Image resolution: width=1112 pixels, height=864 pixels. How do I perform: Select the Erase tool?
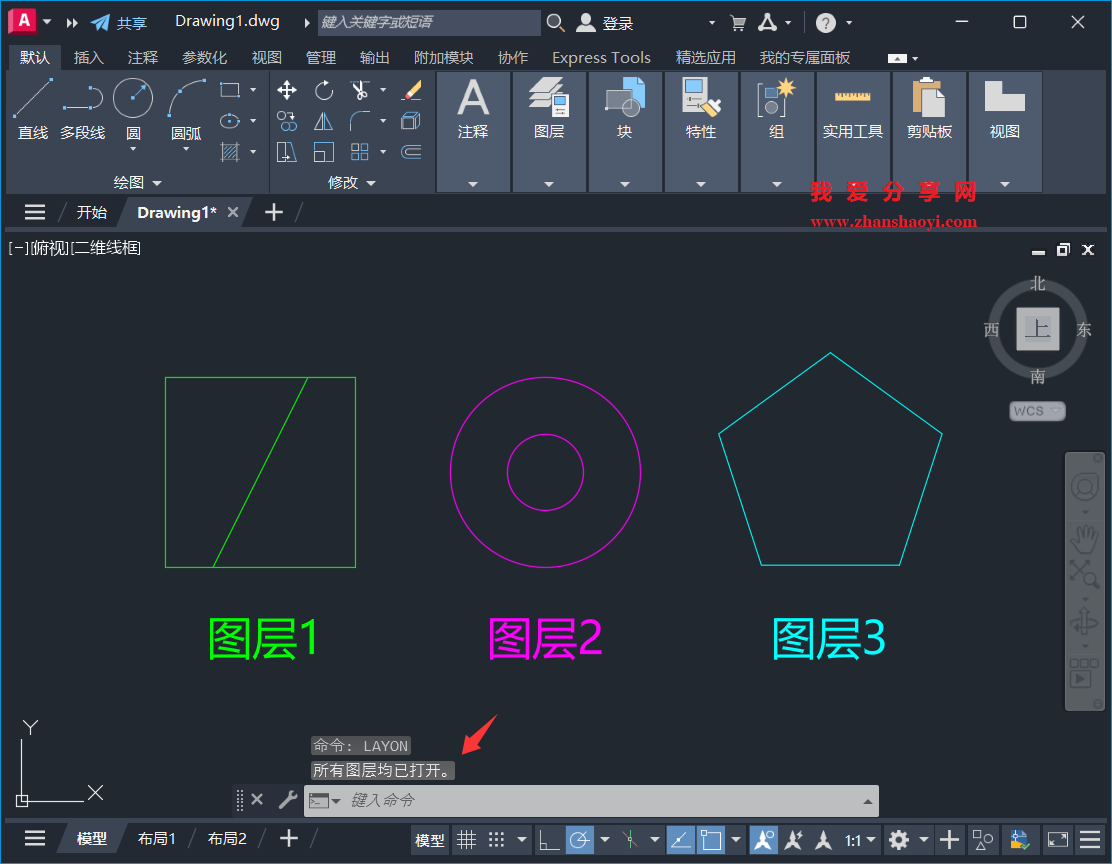pos(411,90)
